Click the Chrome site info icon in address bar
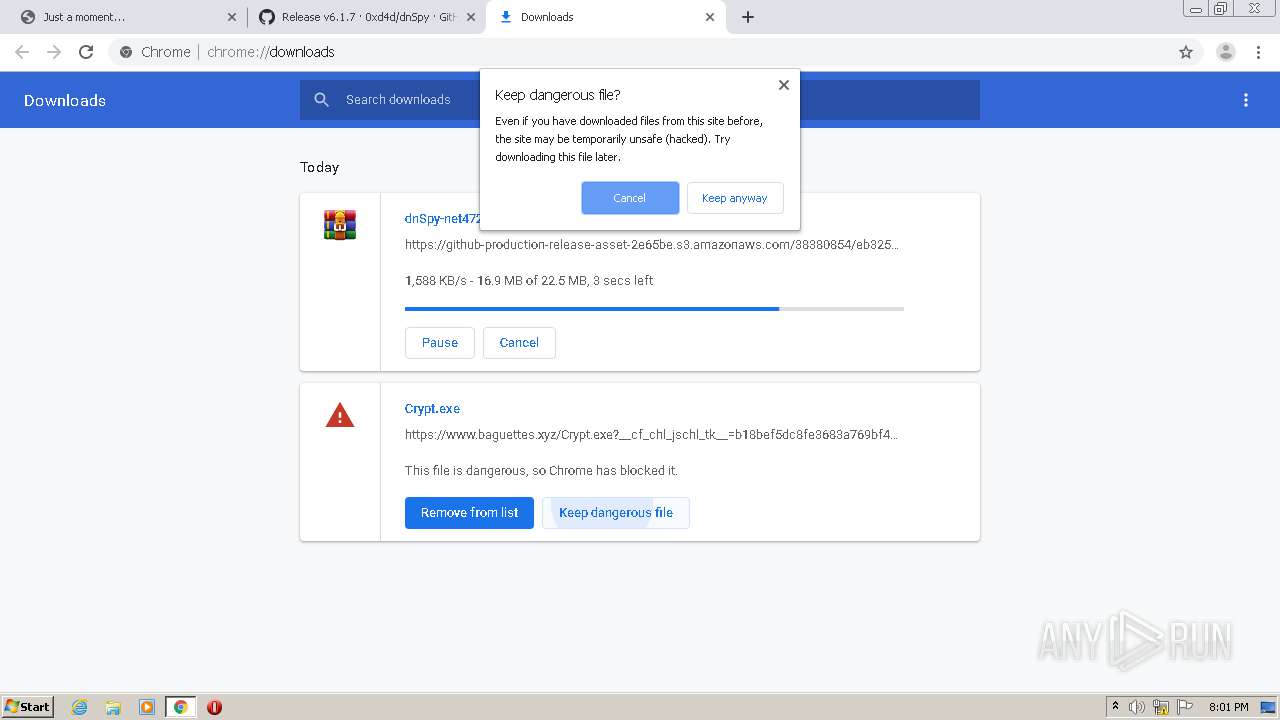 pyautogui.click(x=126, y=52)
